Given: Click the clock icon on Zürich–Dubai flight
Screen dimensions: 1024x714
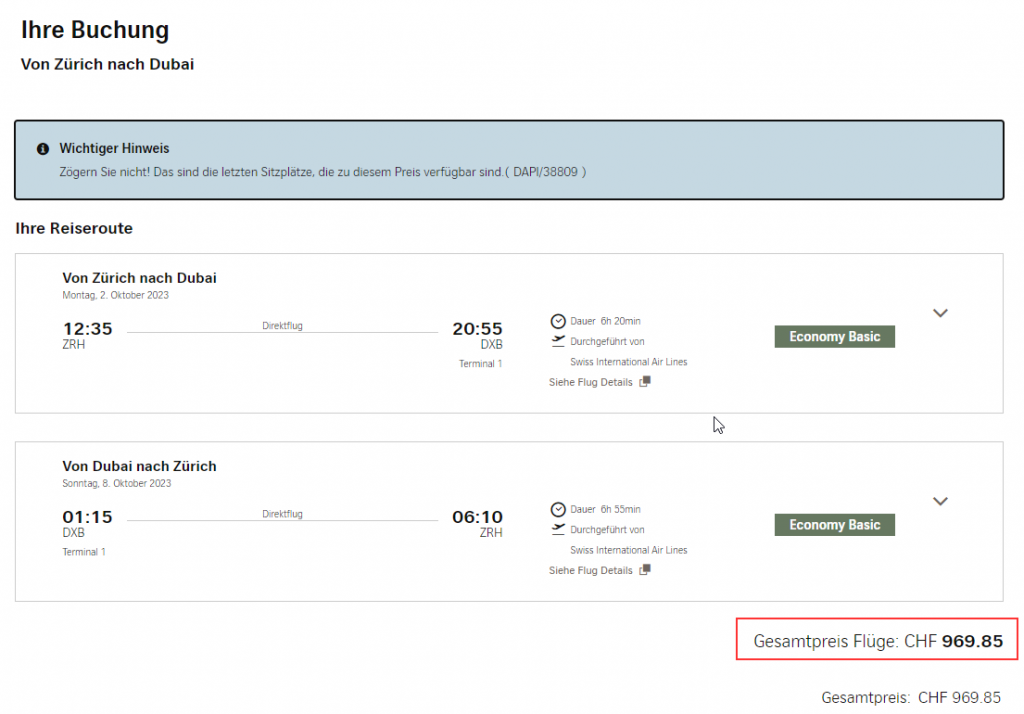Looking at the screenshot, I should pos(558,321).
